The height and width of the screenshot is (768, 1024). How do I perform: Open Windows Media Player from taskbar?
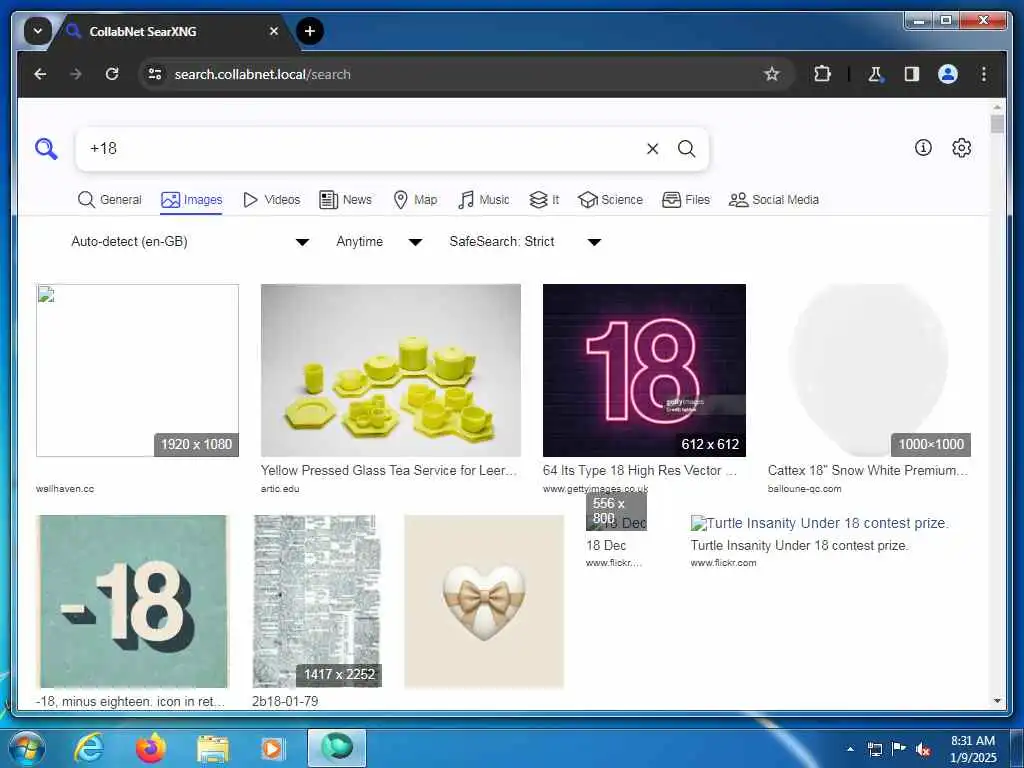[272, 748]
